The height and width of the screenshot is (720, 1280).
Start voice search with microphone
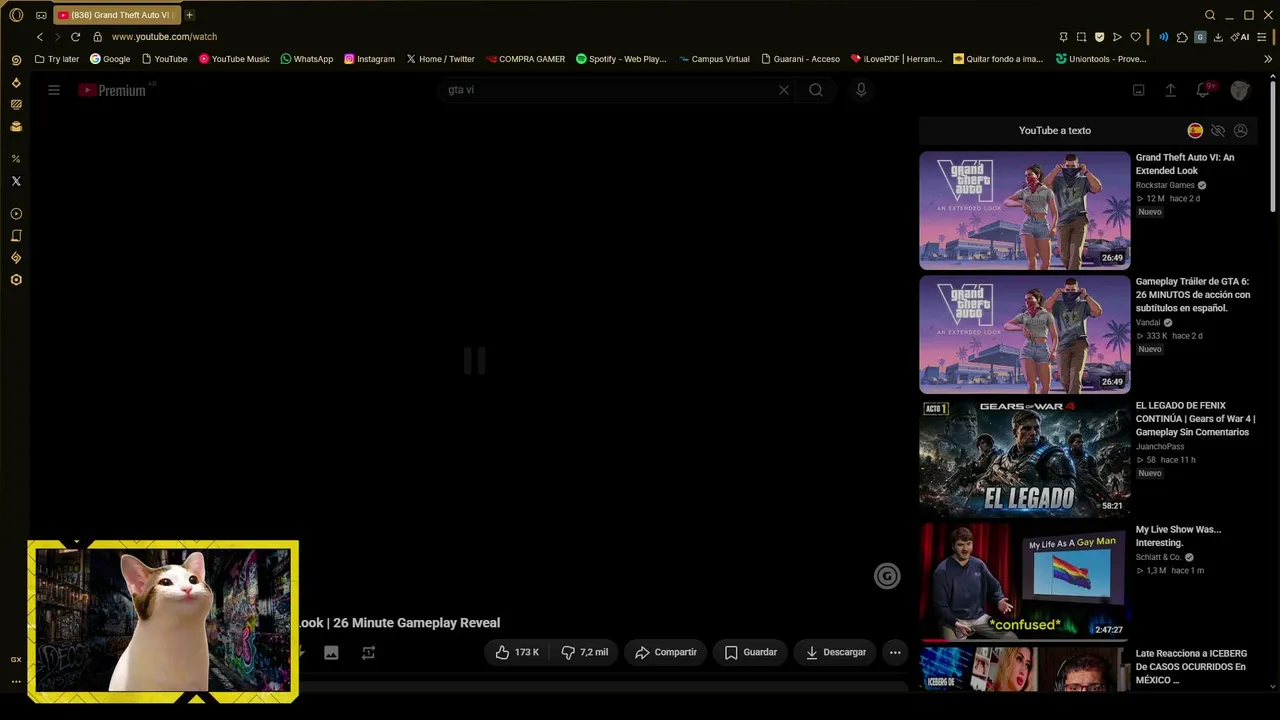[861, 90]
